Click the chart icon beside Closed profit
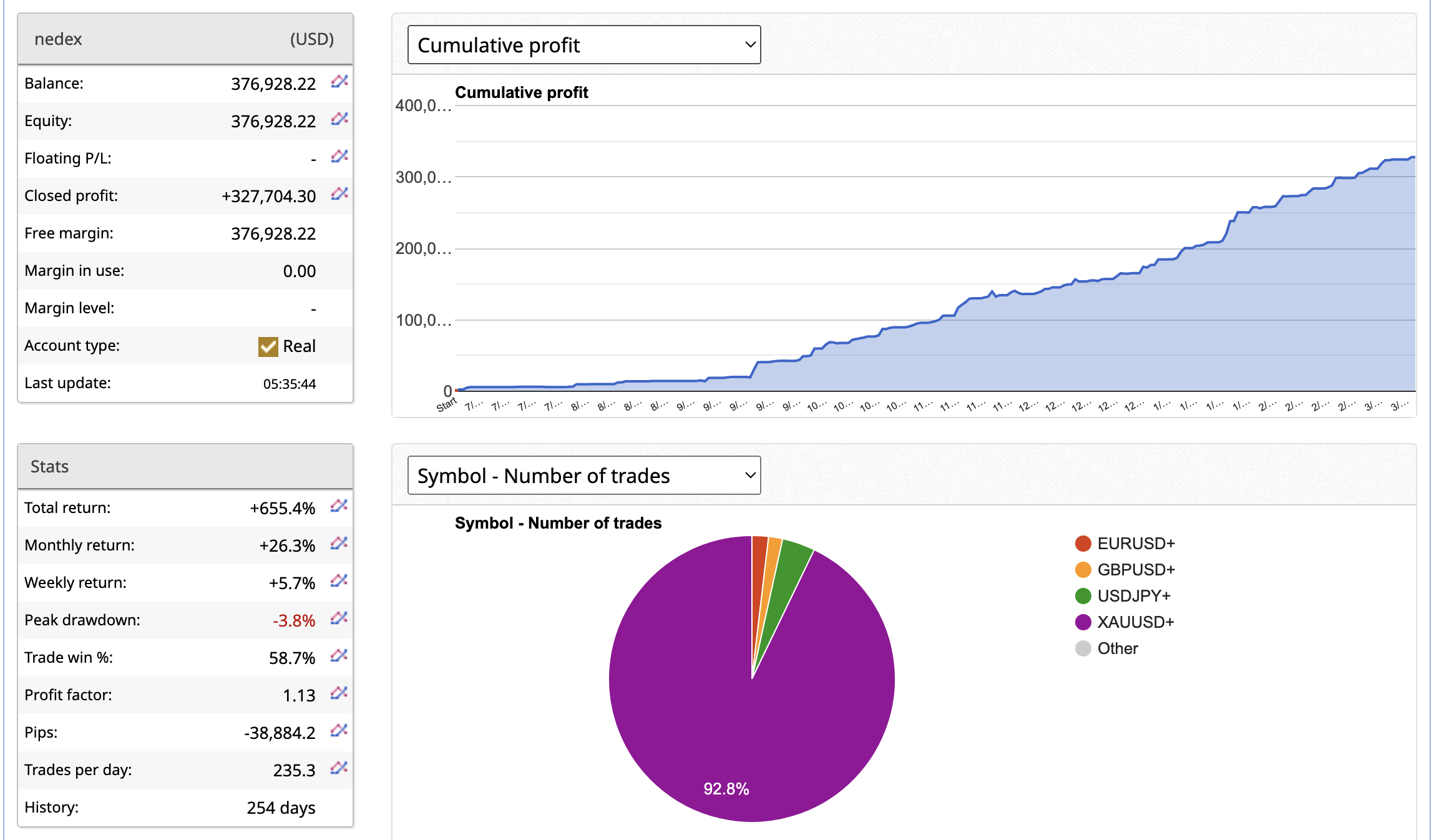Viewport: 1439px width, 840px height. (339, 194)
